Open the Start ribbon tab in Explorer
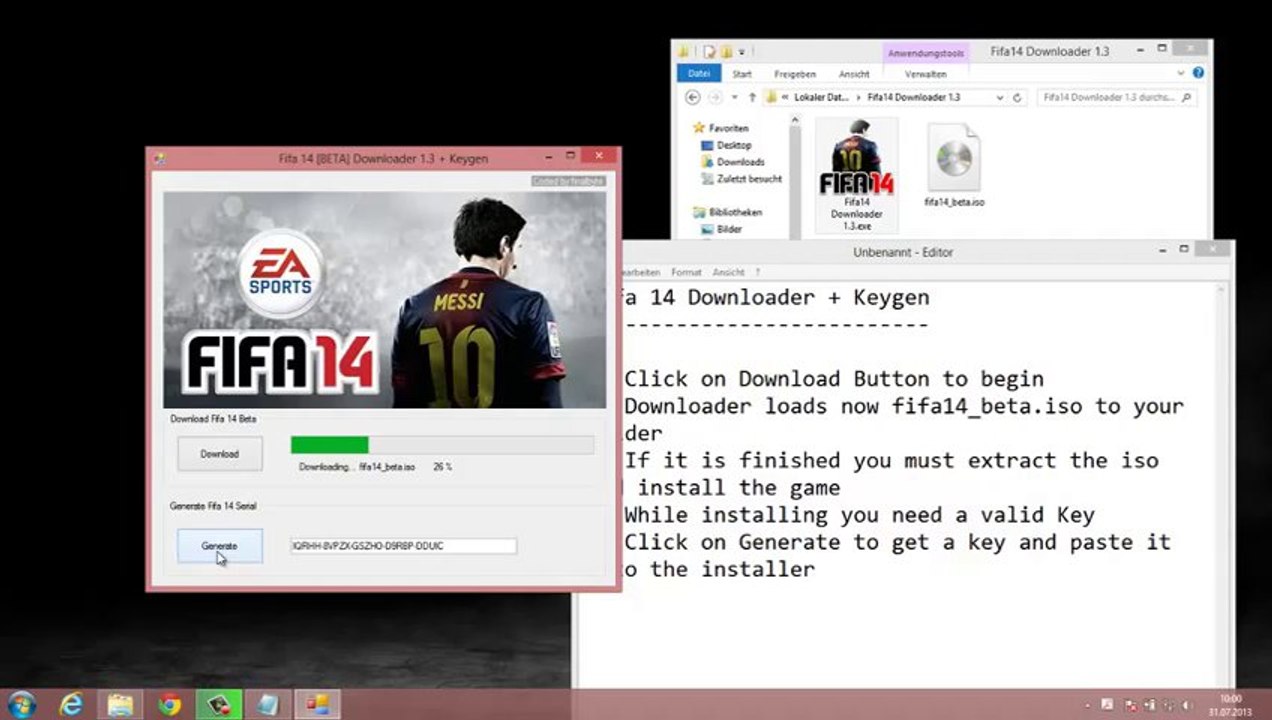1272x720 pixels. click(742, 74)
